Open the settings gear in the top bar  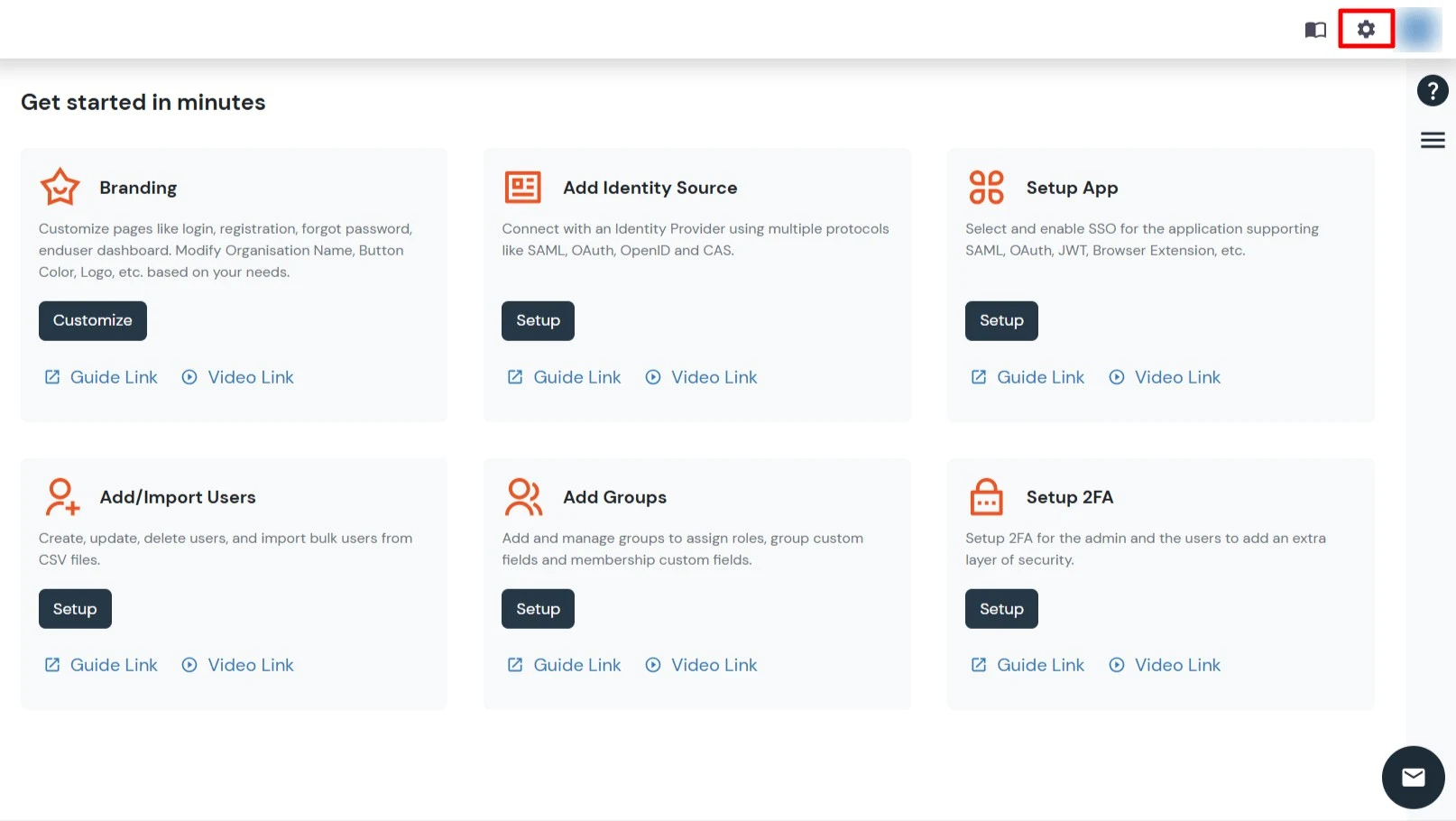click(x=1365, y=29)
